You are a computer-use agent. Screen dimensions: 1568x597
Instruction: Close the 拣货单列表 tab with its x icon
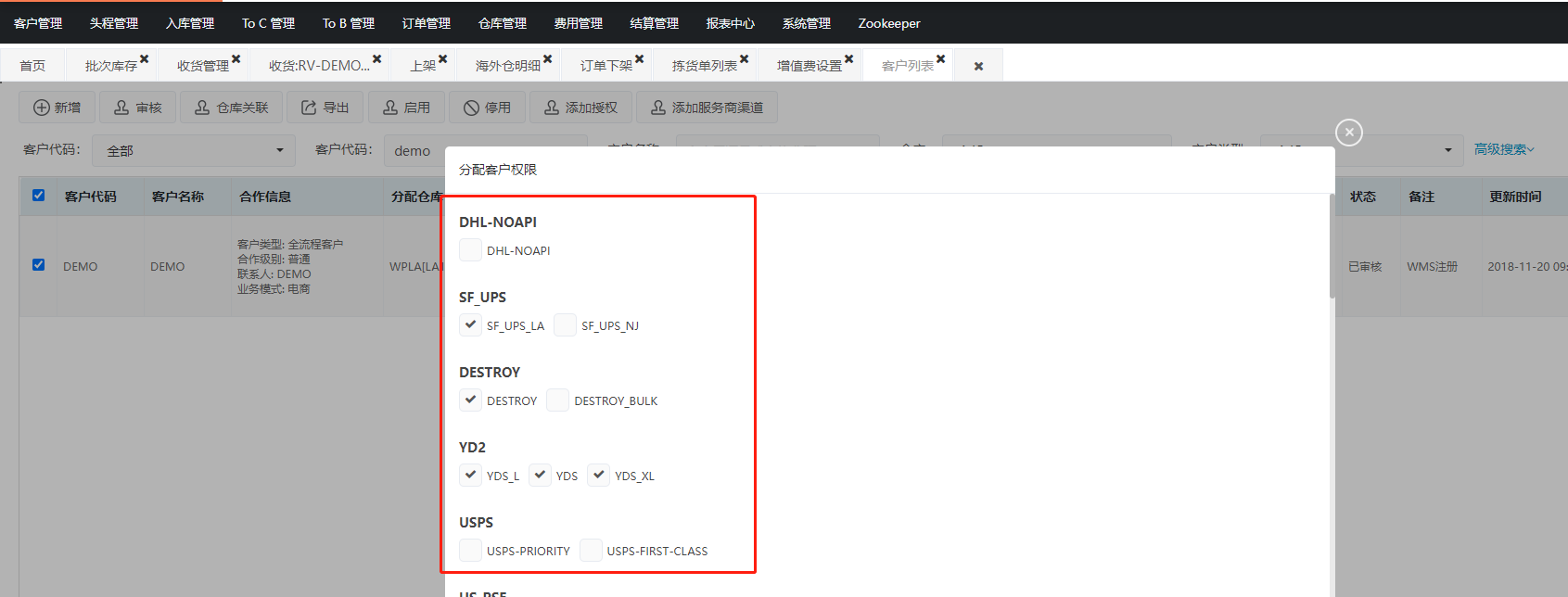(744, 58)
